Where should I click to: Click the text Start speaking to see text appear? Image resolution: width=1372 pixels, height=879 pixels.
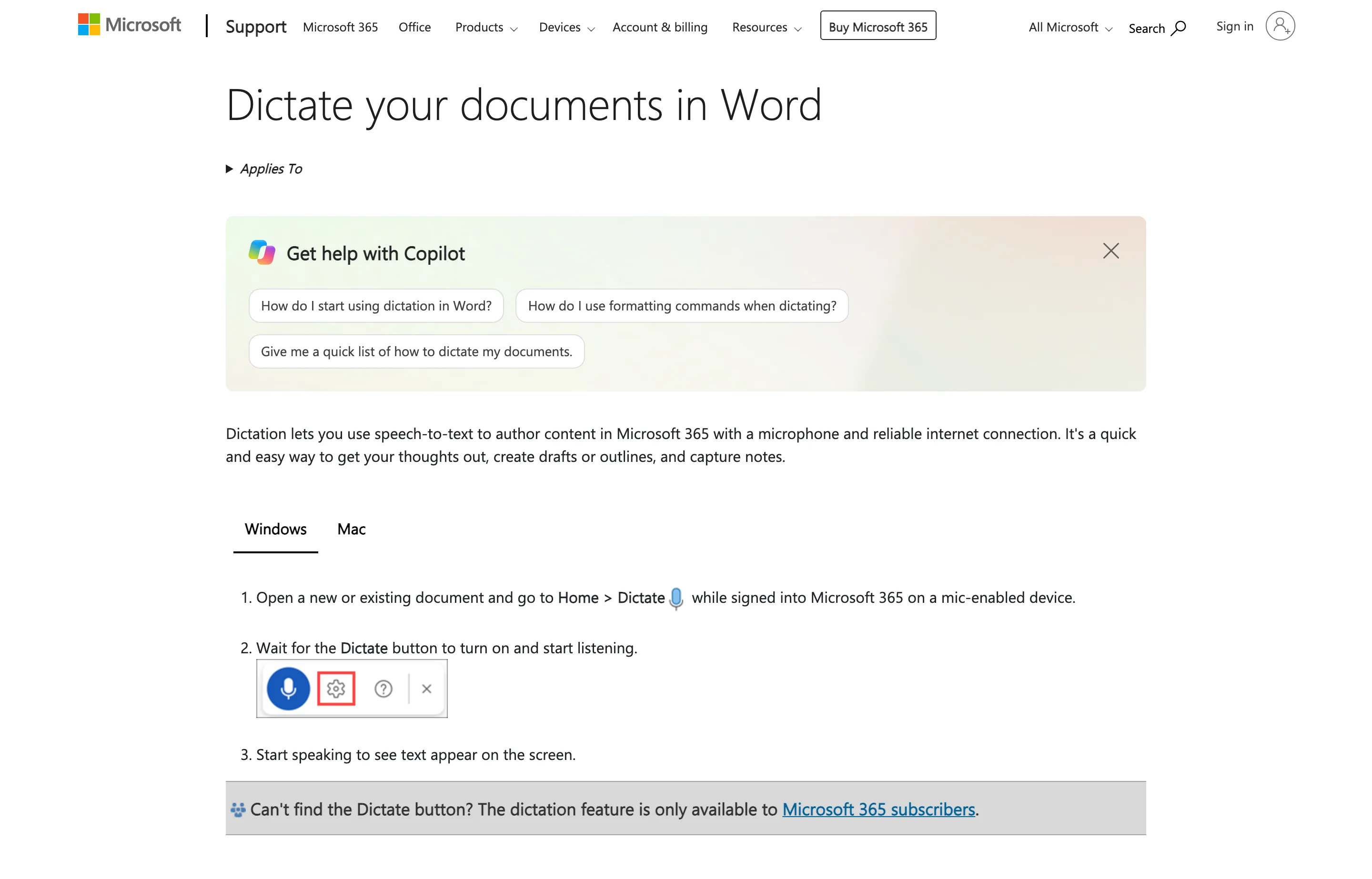[416, 755]
